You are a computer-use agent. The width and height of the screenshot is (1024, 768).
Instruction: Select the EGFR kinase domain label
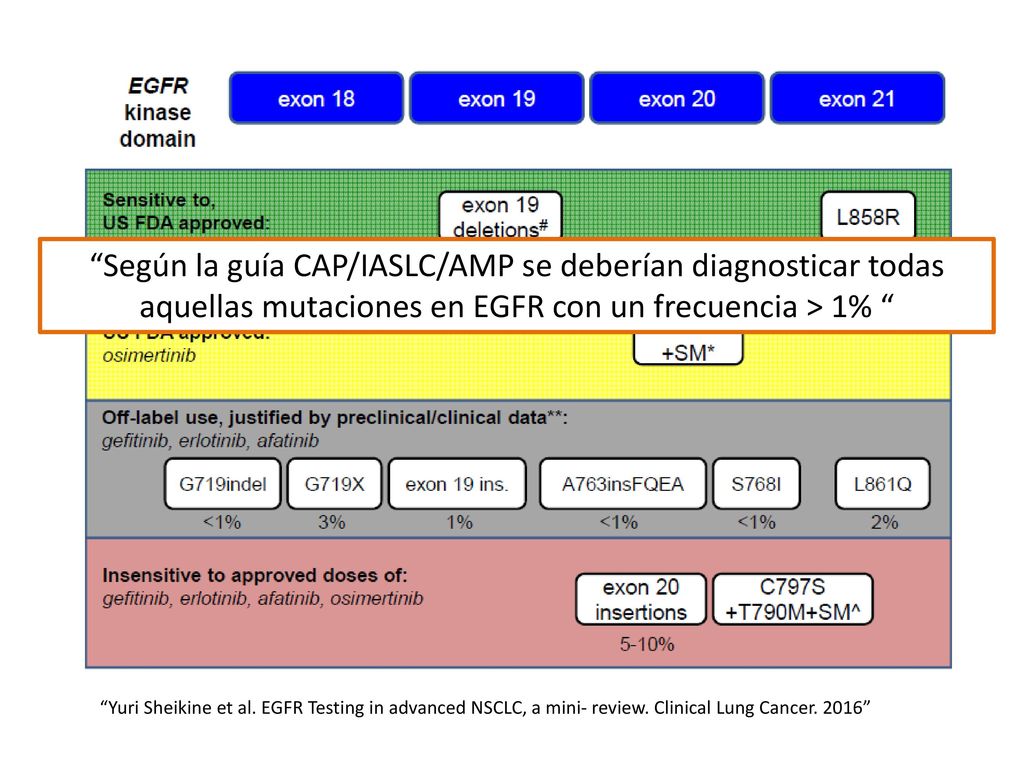[x=157, y=112]
